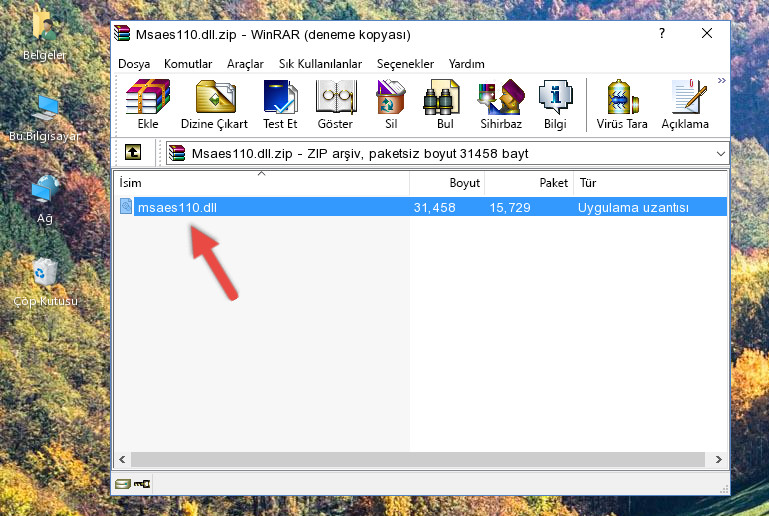
Task: Click archive icon in address bar
Action: [x=177, y=154]
